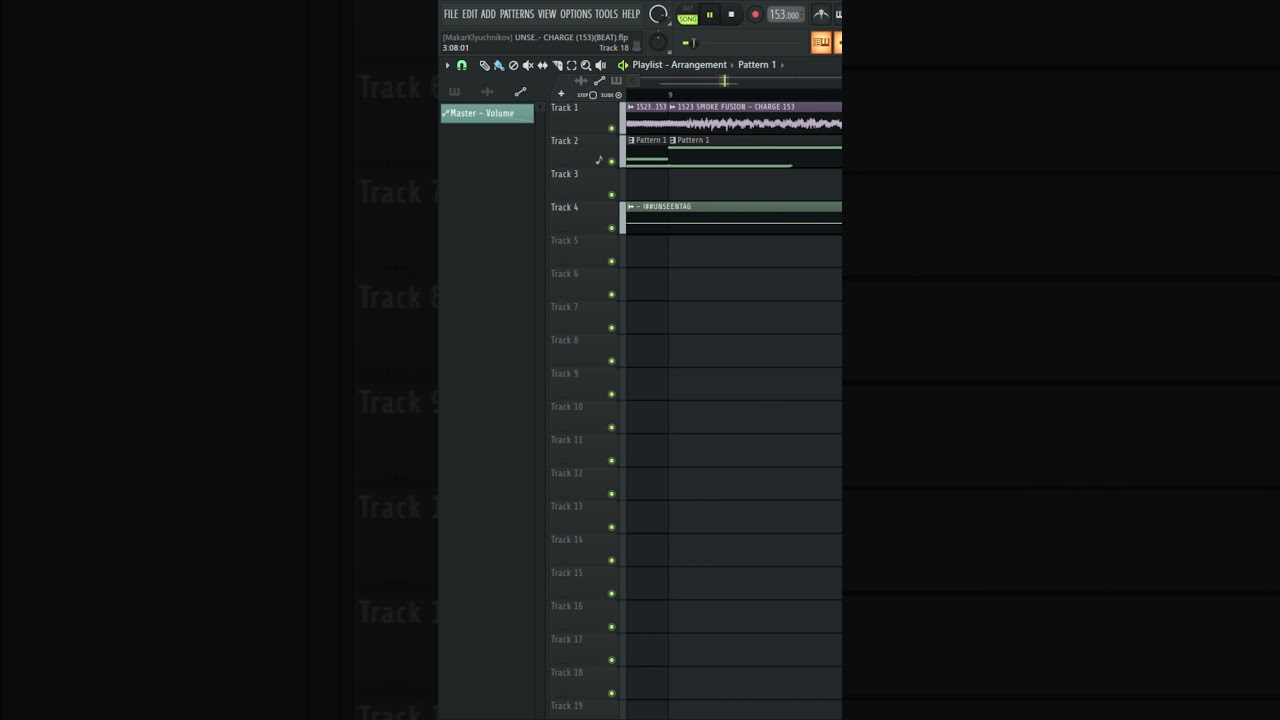Toggle STEP editing mode

pyautogui.click(x=587, y=95)
